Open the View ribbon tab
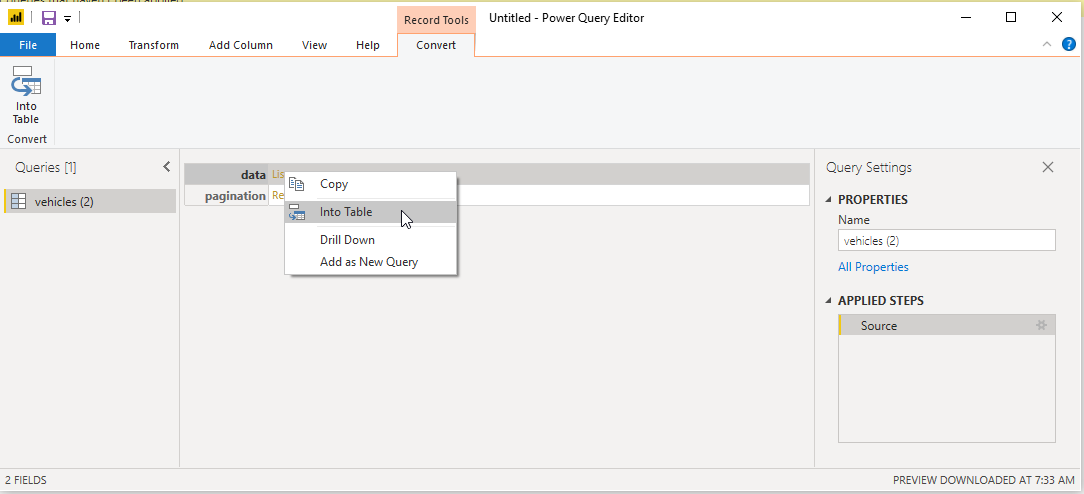1084x494 pixels. click(x=315, y=45)
